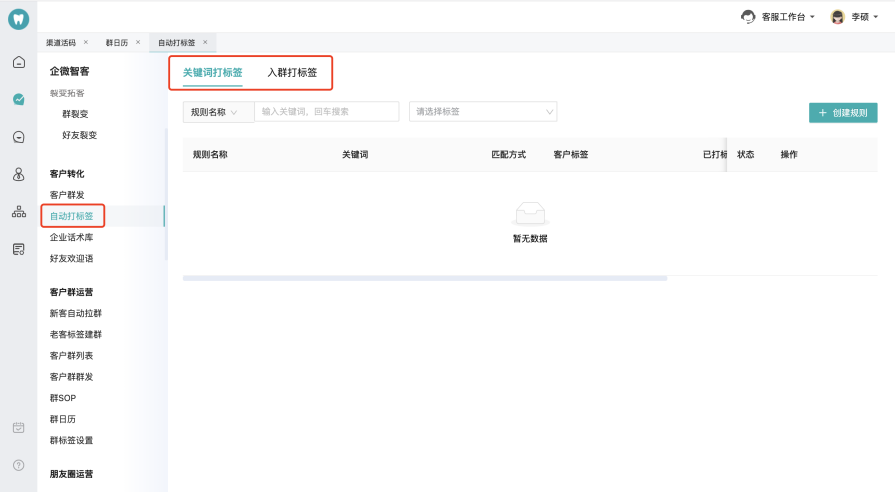Click the document list icon in left rail

(18, 249)
